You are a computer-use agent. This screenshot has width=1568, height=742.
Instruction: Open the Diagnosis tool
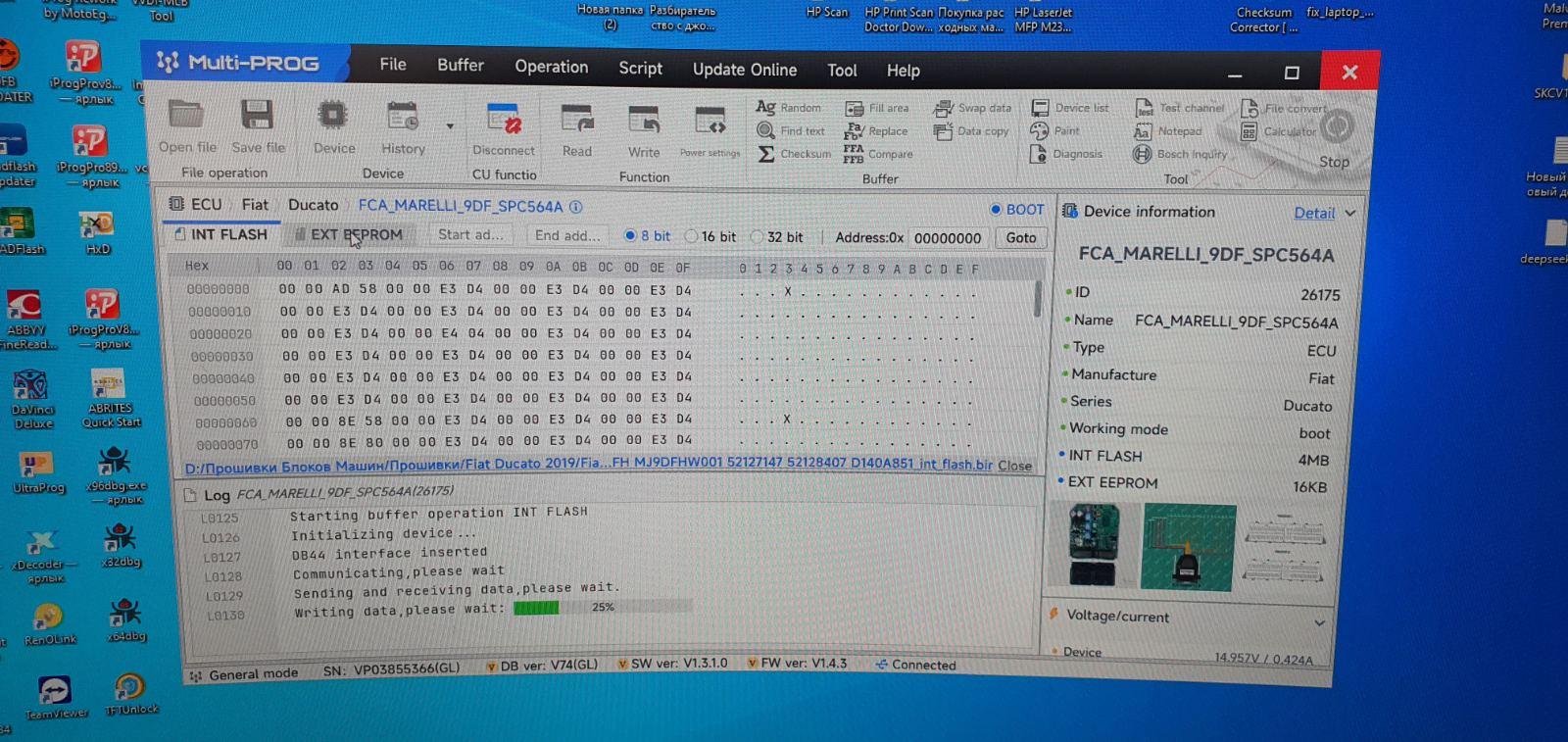pyautogui.click(x=1066, y=154)
